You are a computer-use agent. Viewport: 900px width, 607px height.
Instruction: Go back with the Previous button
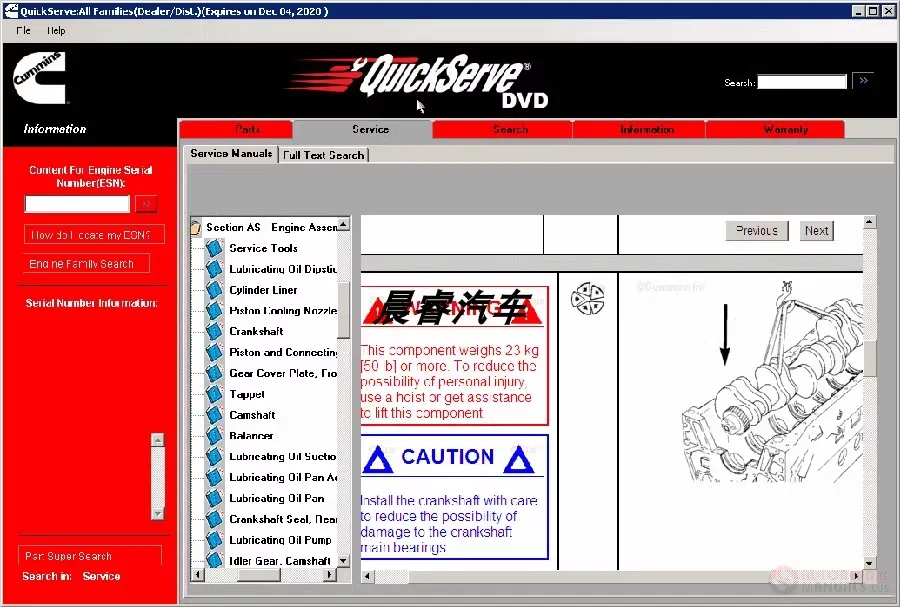[757, 231]
